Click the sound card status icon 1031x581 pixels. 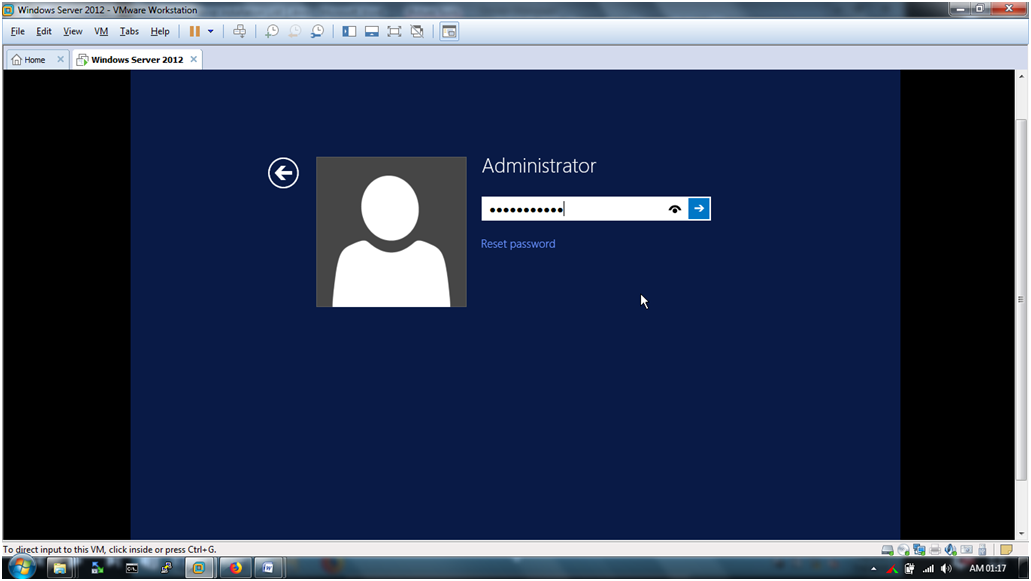[951, 549]
